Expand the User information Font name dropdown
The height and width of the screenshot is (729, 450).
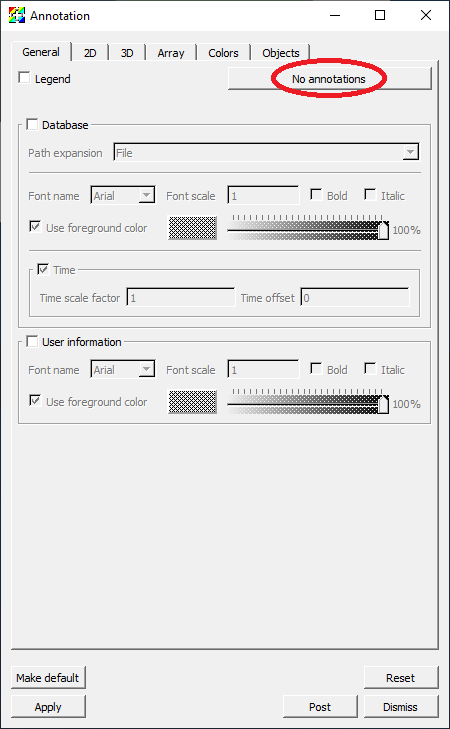tap(123, 370)
